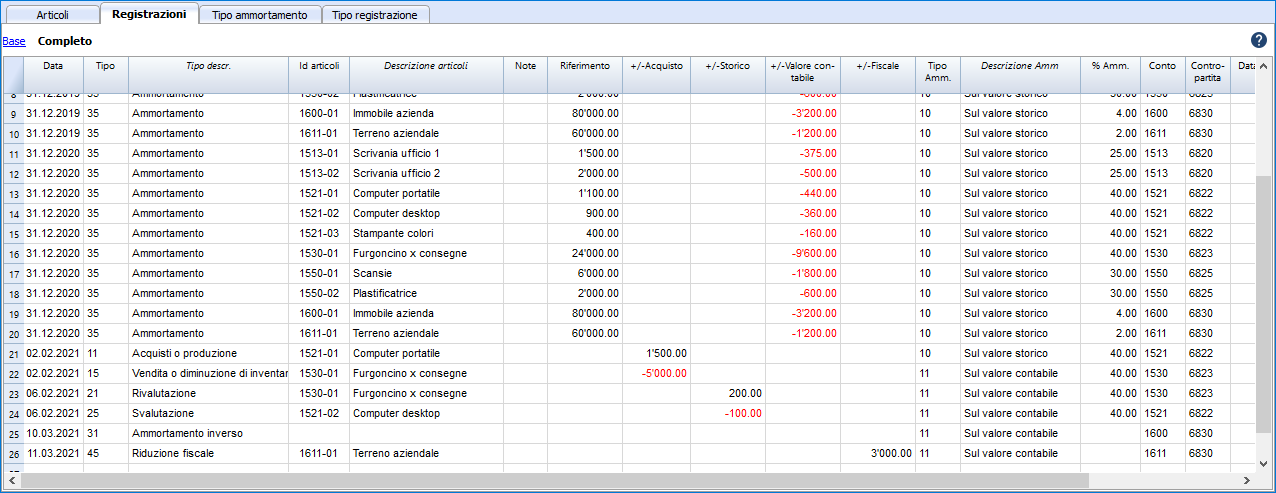Open the help question mark icon
Viewport: 1276px width, 493px height.
pyautogui.click(x=1259, y=41)
